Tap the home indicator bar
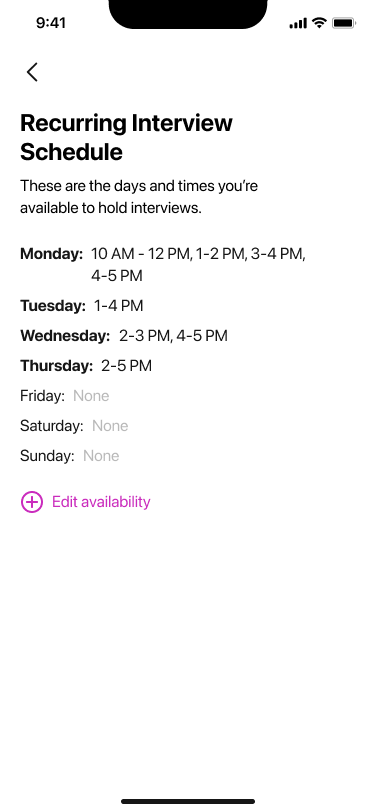 (x=188, y=801)
